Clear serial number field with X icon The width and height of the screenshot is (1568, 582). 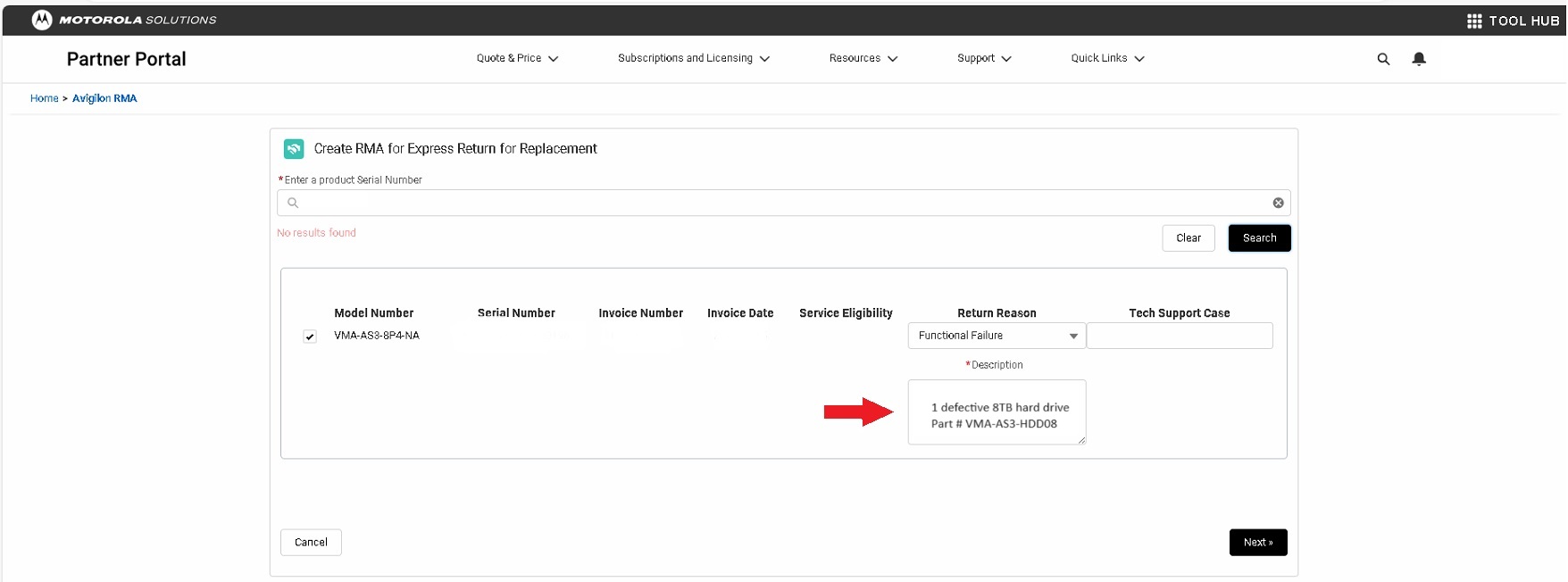(x=1278, y=203)
